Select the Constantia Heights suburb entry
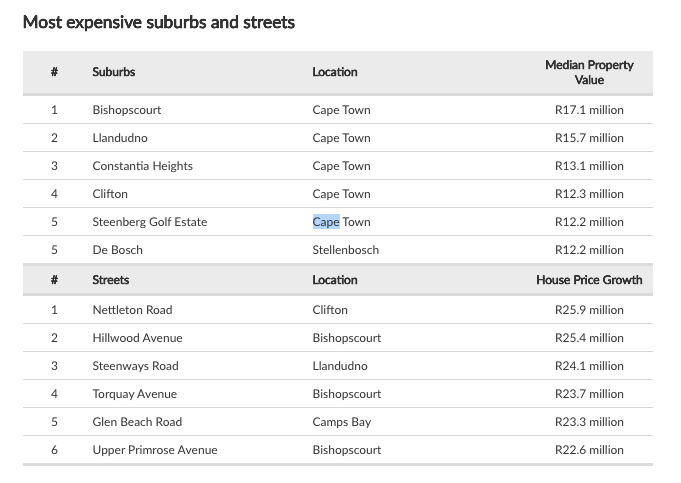This screenshot has height=483, width=681. [x=142, y=166]
